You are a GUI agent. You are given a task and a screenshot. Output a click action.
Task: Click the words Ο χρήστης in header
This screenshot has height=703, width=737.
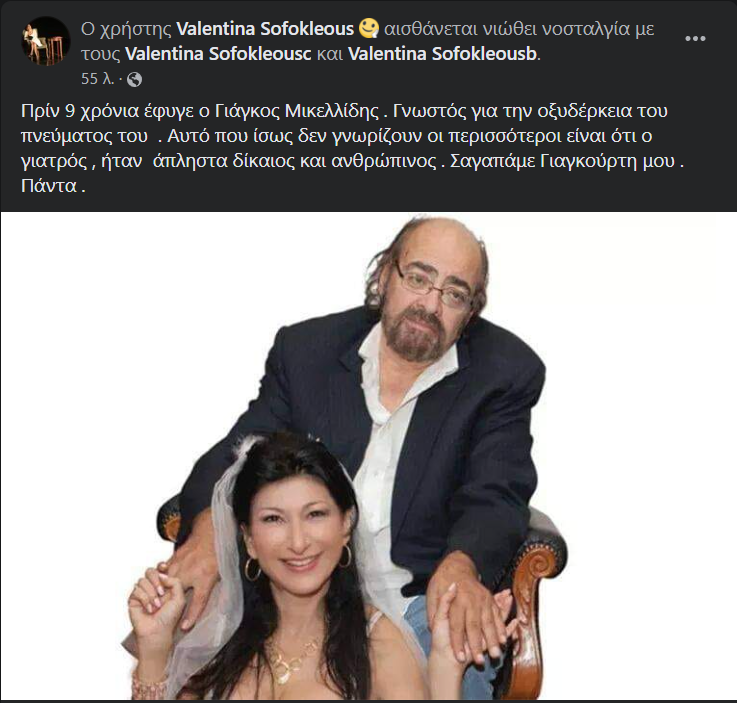click(126, 29)
